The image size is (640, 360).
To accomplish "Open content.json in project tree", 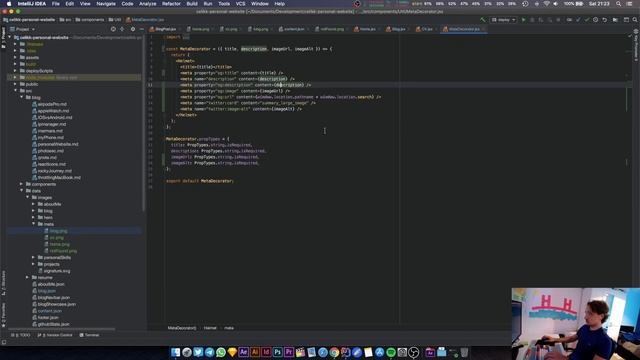I will pos(49,311).
